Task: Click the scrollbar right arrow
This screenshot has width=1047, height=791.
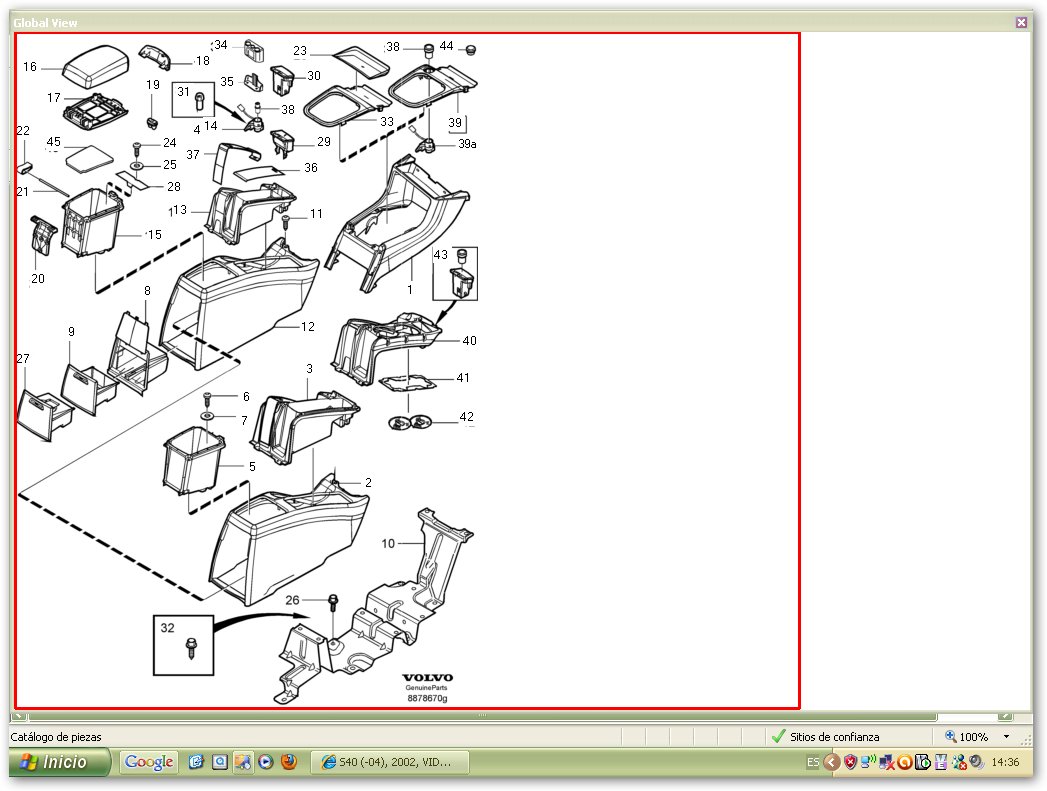Action: point(1006,716)
